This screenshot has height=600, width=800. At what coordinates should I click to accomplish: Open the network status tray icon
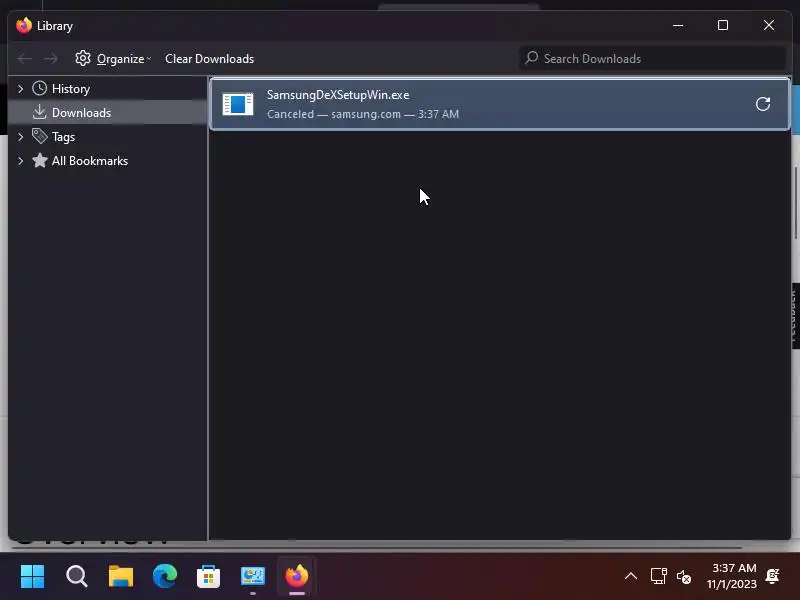pos(658,577)
